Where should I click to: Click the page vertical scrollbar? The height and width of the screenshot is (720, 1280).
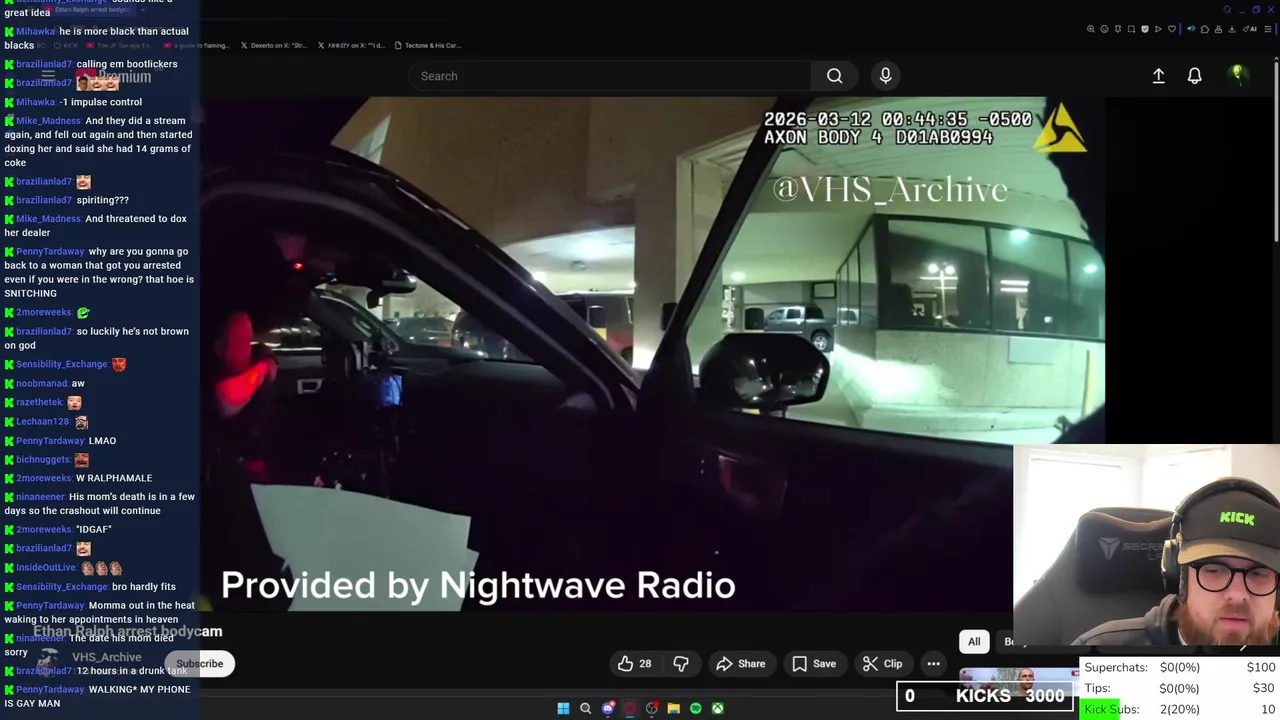coord(1276,150)
